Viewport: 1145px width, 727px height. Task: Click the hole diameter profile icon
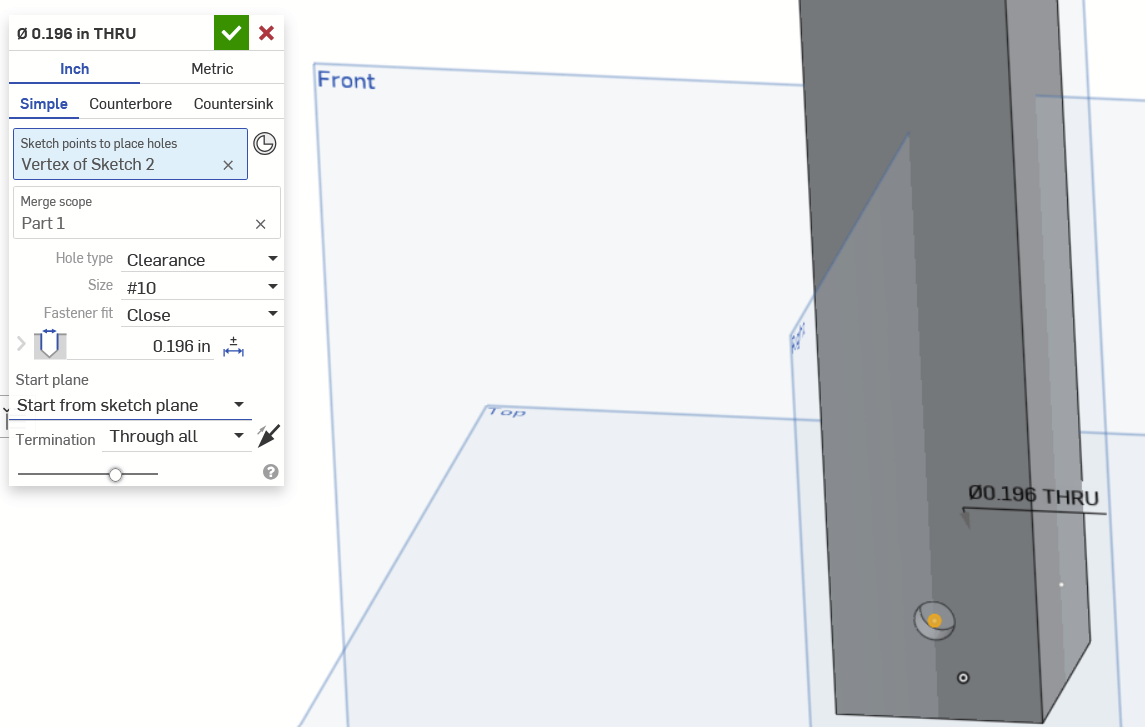(50, 344)
